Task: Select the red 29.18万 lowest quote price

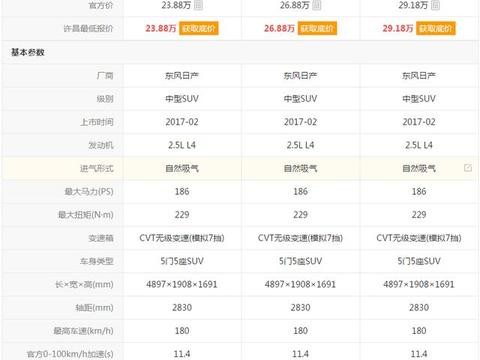Action: 398,28
